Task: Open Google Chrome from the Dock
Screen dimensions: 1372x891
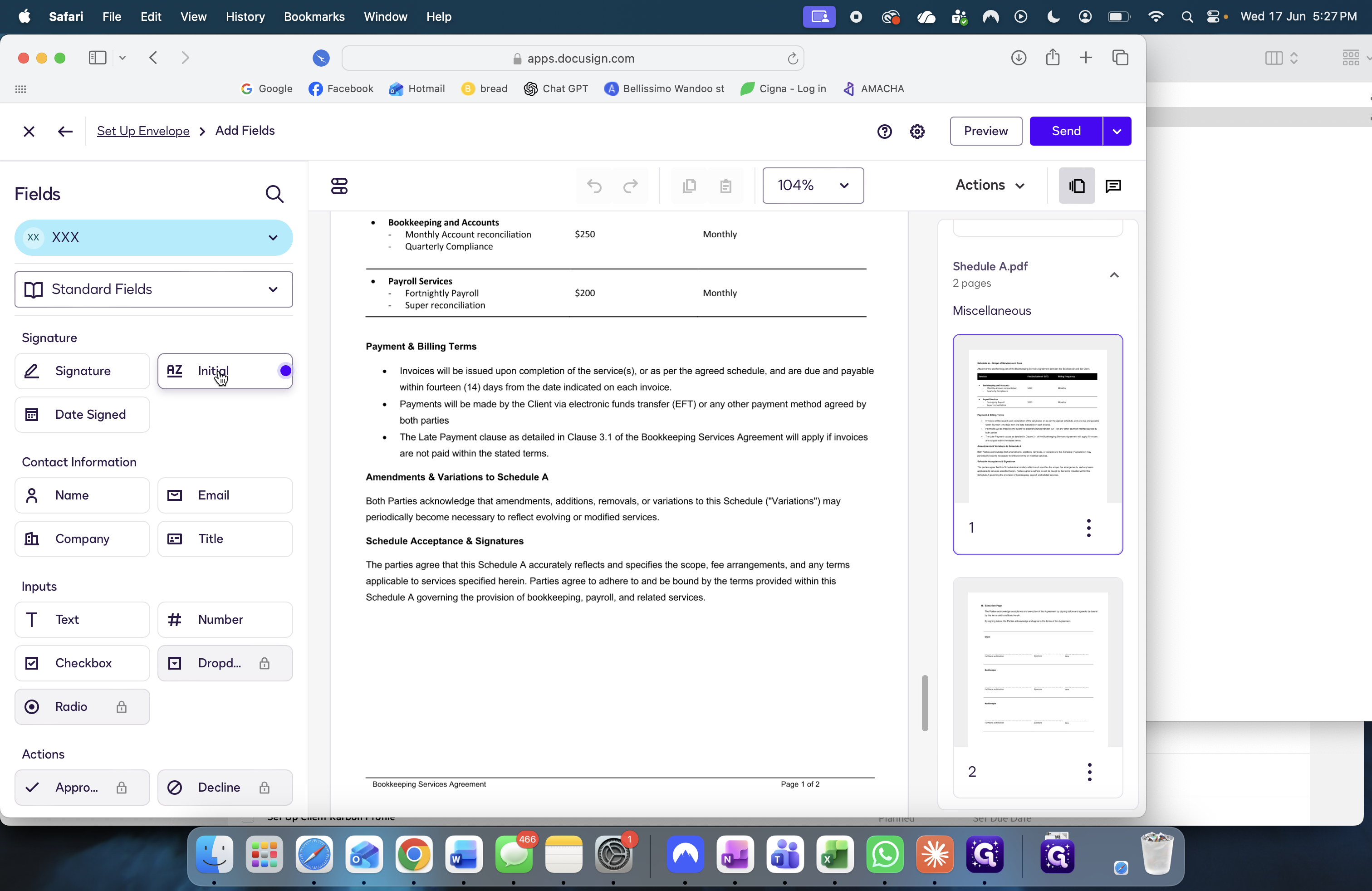Action: (414, 855)
